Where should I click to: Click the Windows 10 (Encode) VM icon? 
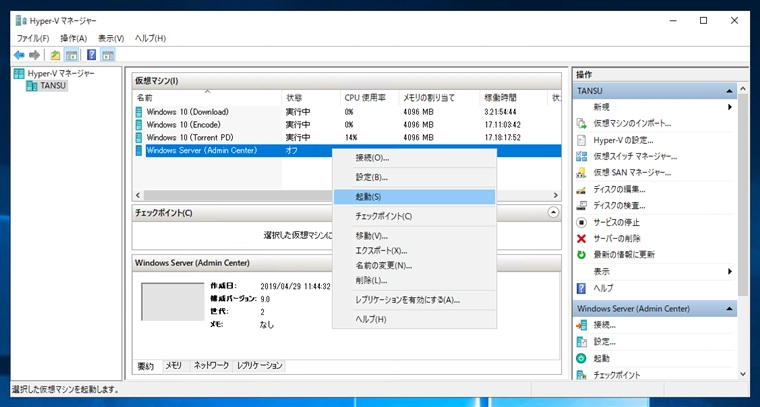(140, 125)
